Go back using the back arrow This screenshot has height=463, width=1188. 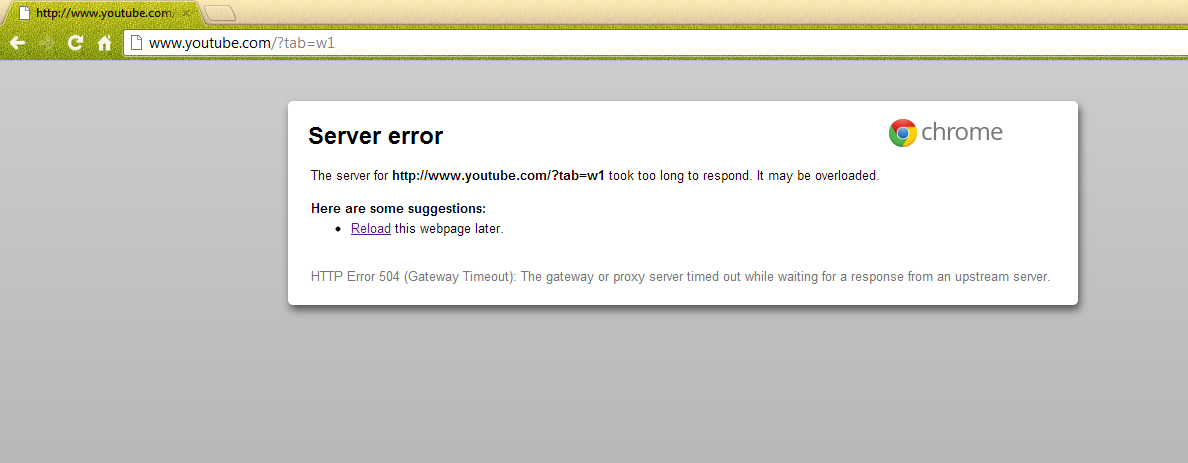coord(17,43)
